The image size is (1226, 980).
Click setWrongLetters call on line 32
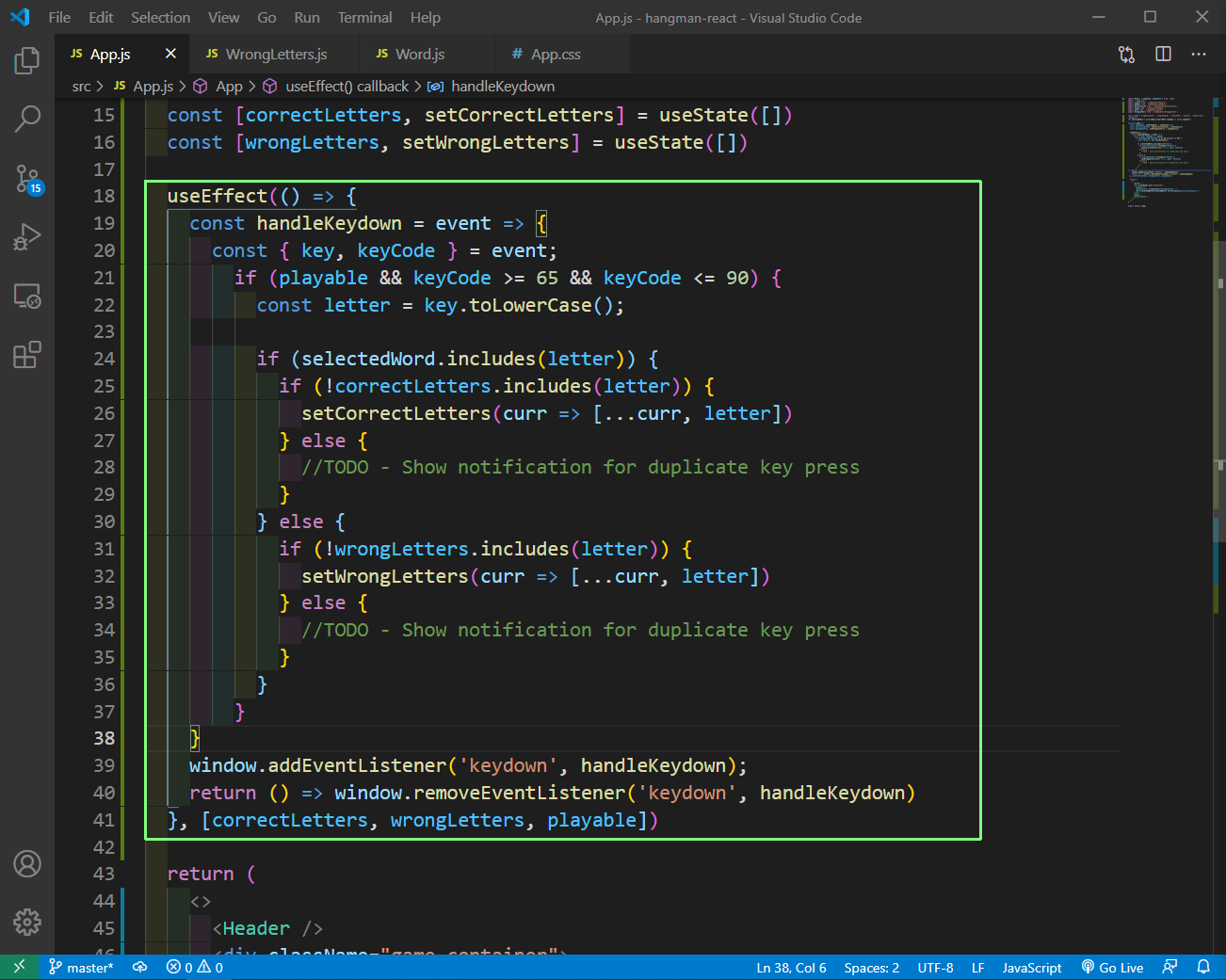385,577
